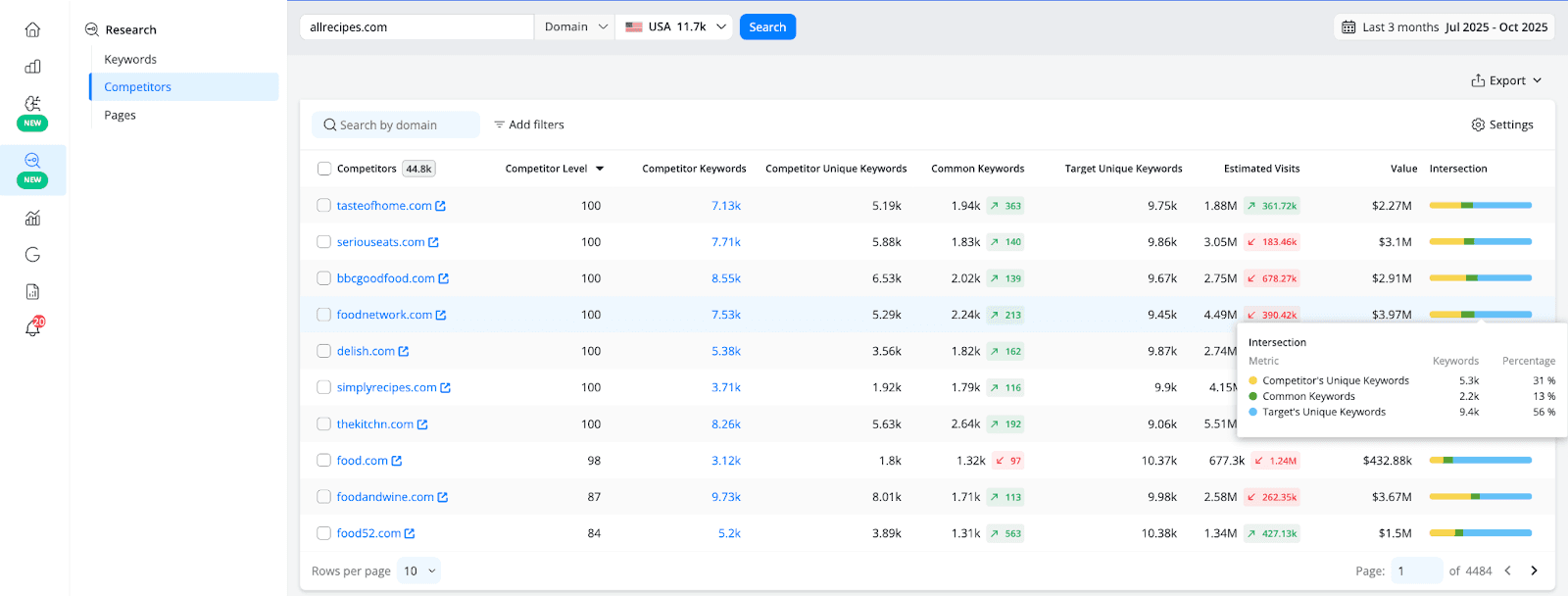
Task: Check the simplyrecipes.com row checkbox
Action: point(324,387)
